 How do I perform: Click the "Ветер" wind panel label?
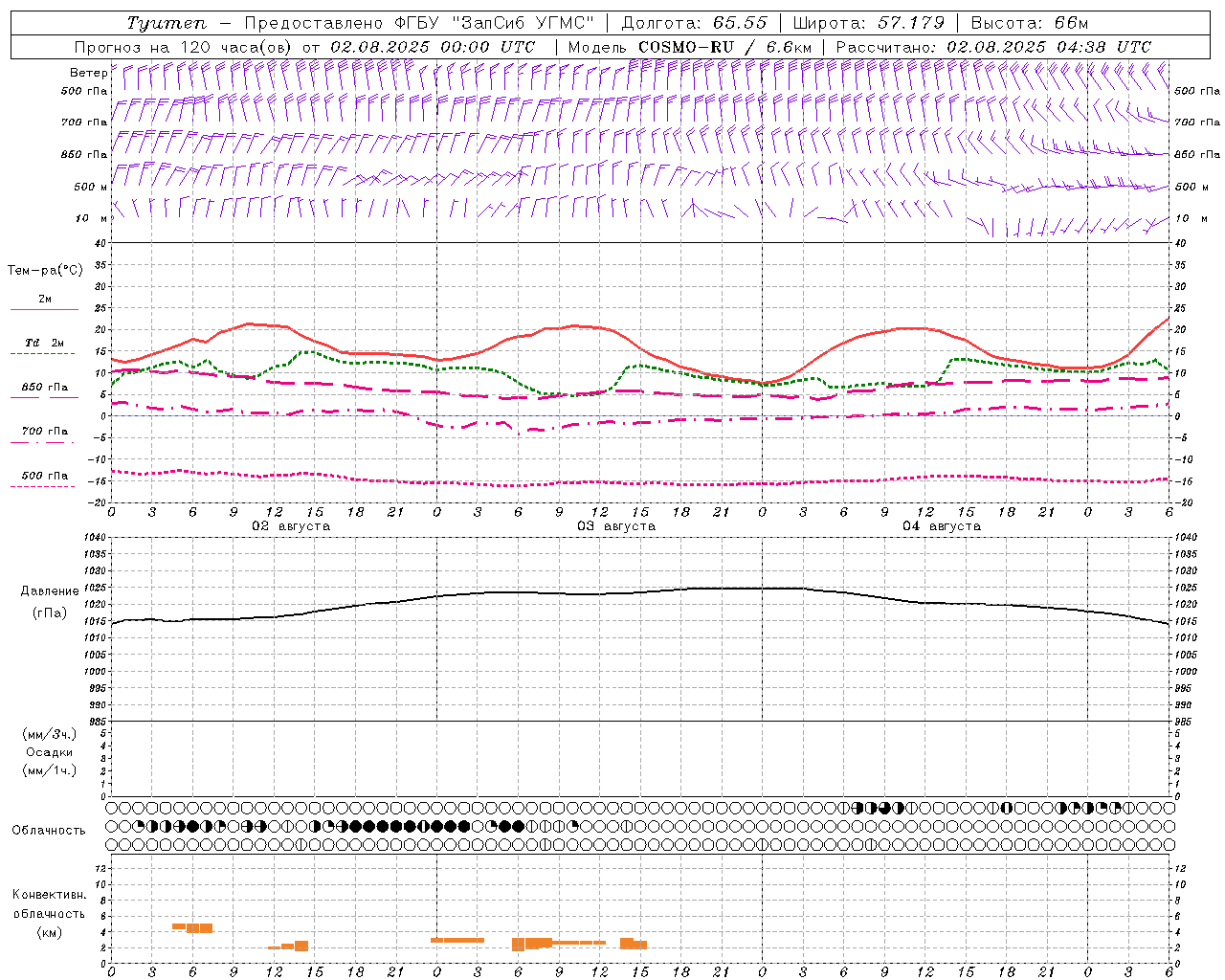[88, 73]
